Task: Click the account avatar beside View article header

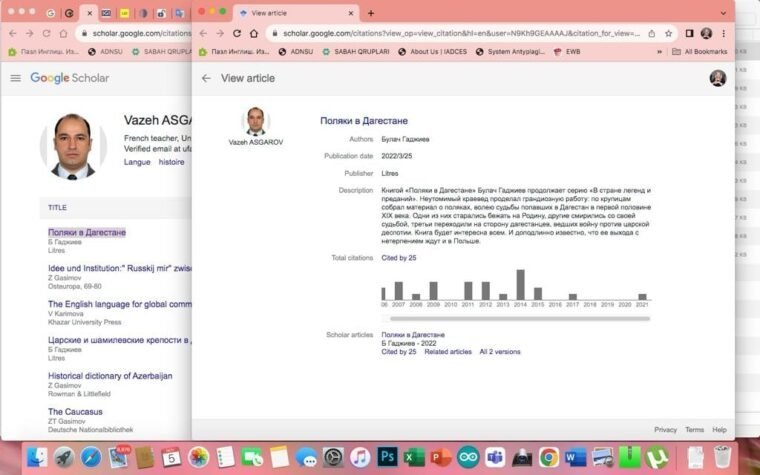Action: [x=717, y=78]
